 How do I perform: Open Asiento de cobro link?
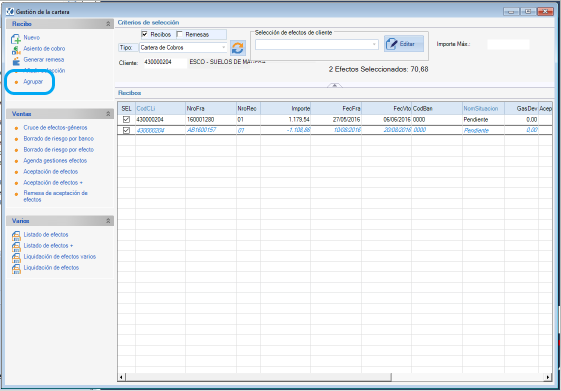coord(44,49)
